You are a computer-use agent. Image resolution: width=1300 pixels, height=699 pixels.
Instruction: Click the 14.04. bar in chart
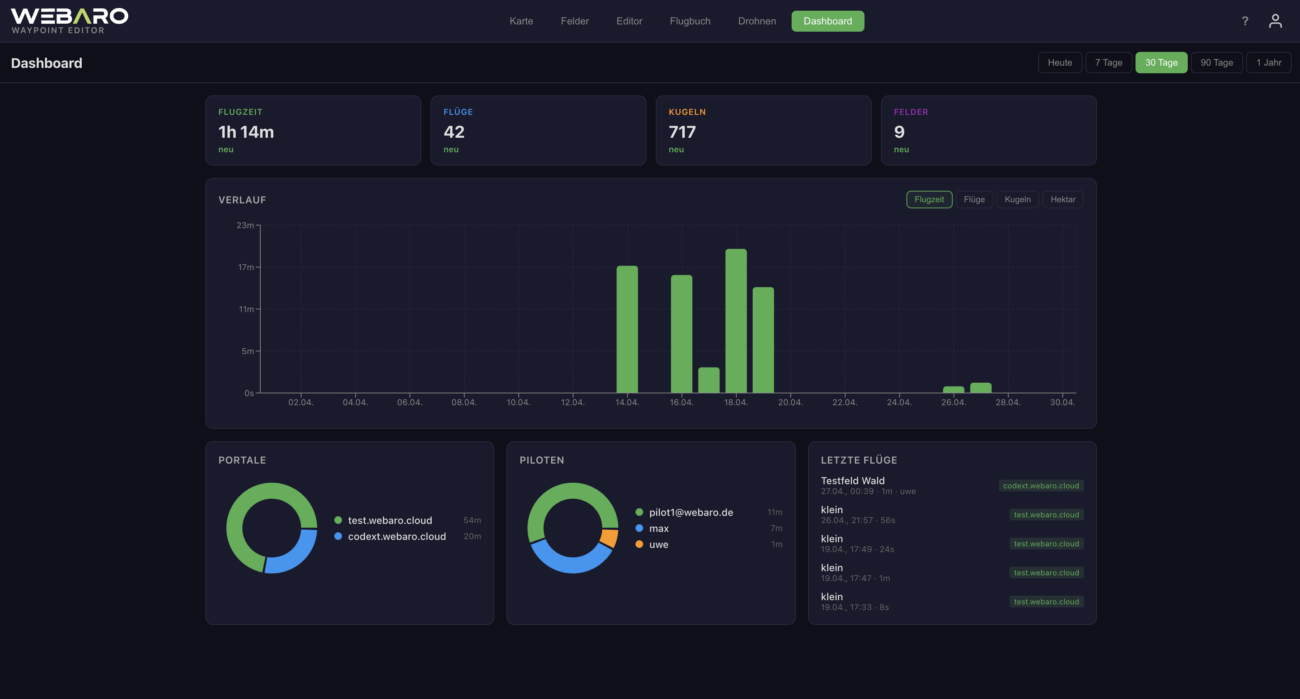coord(627,329)
